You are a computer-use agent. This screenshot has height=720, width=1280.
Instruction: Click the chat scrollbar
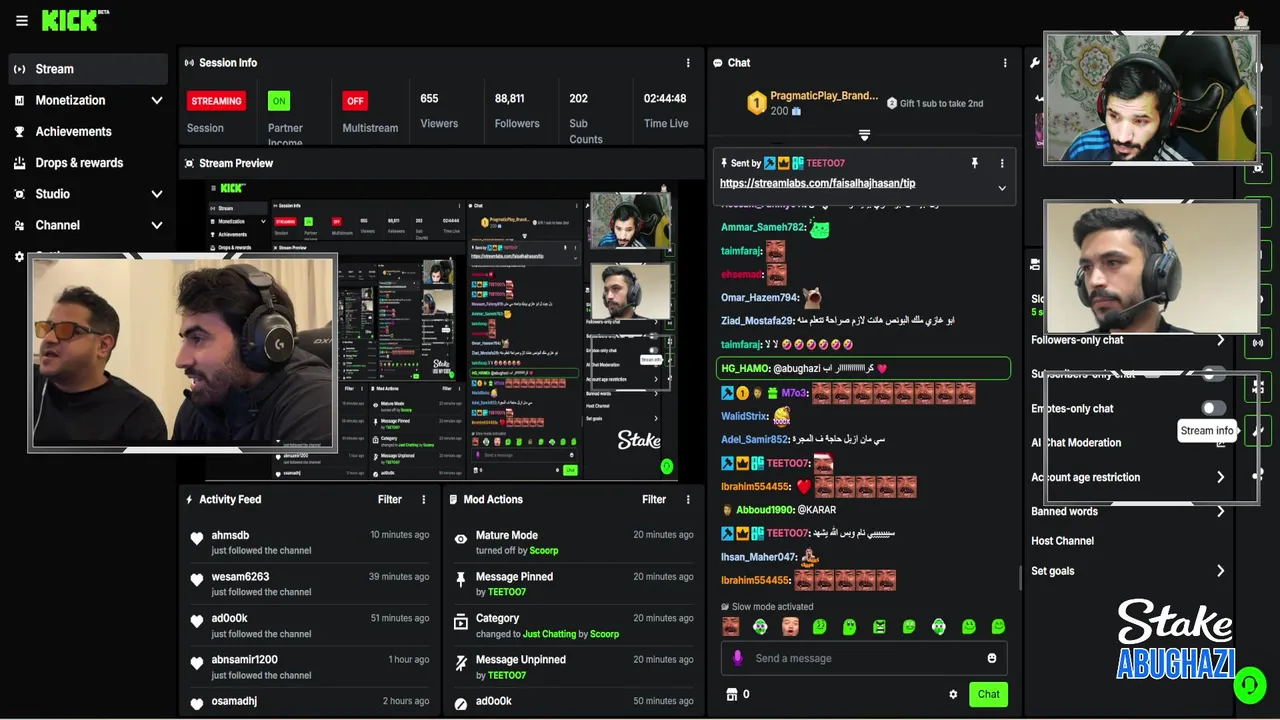1020,577
